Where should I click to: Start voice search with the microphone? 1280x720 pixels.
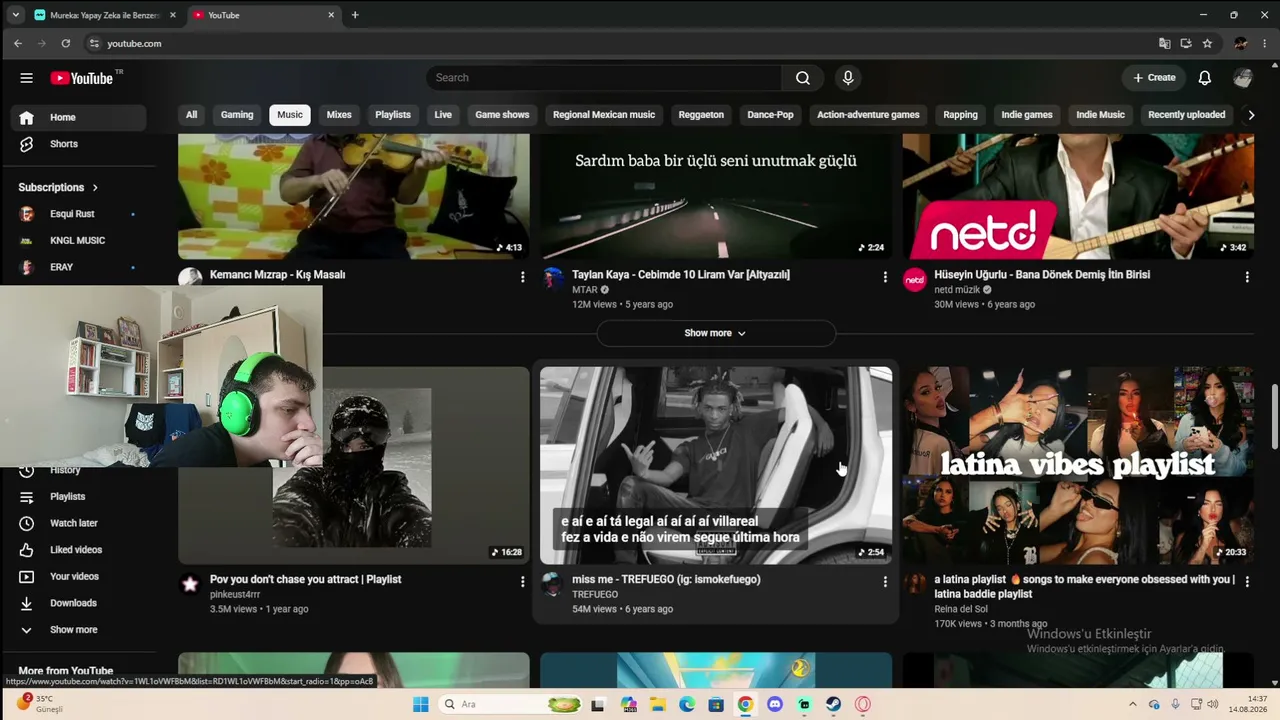(848, 78)
